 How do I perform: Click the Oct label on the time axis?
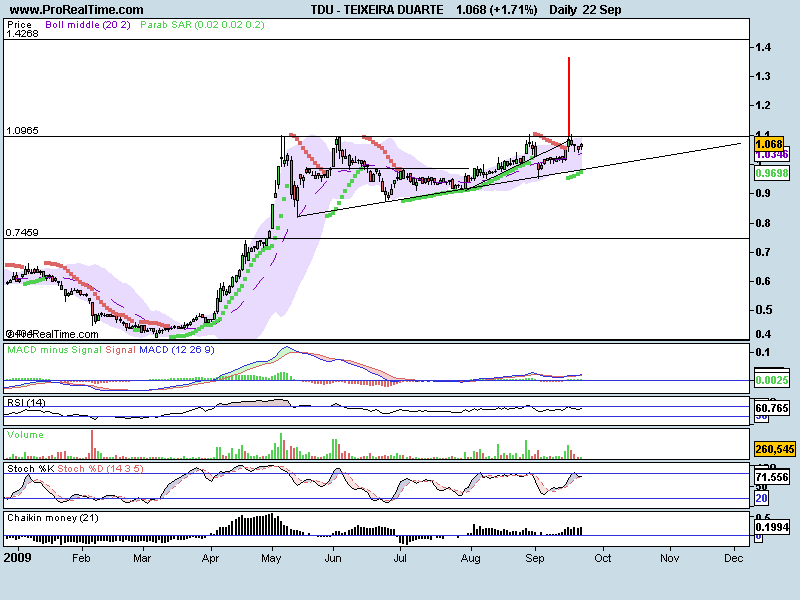[603, 558]
